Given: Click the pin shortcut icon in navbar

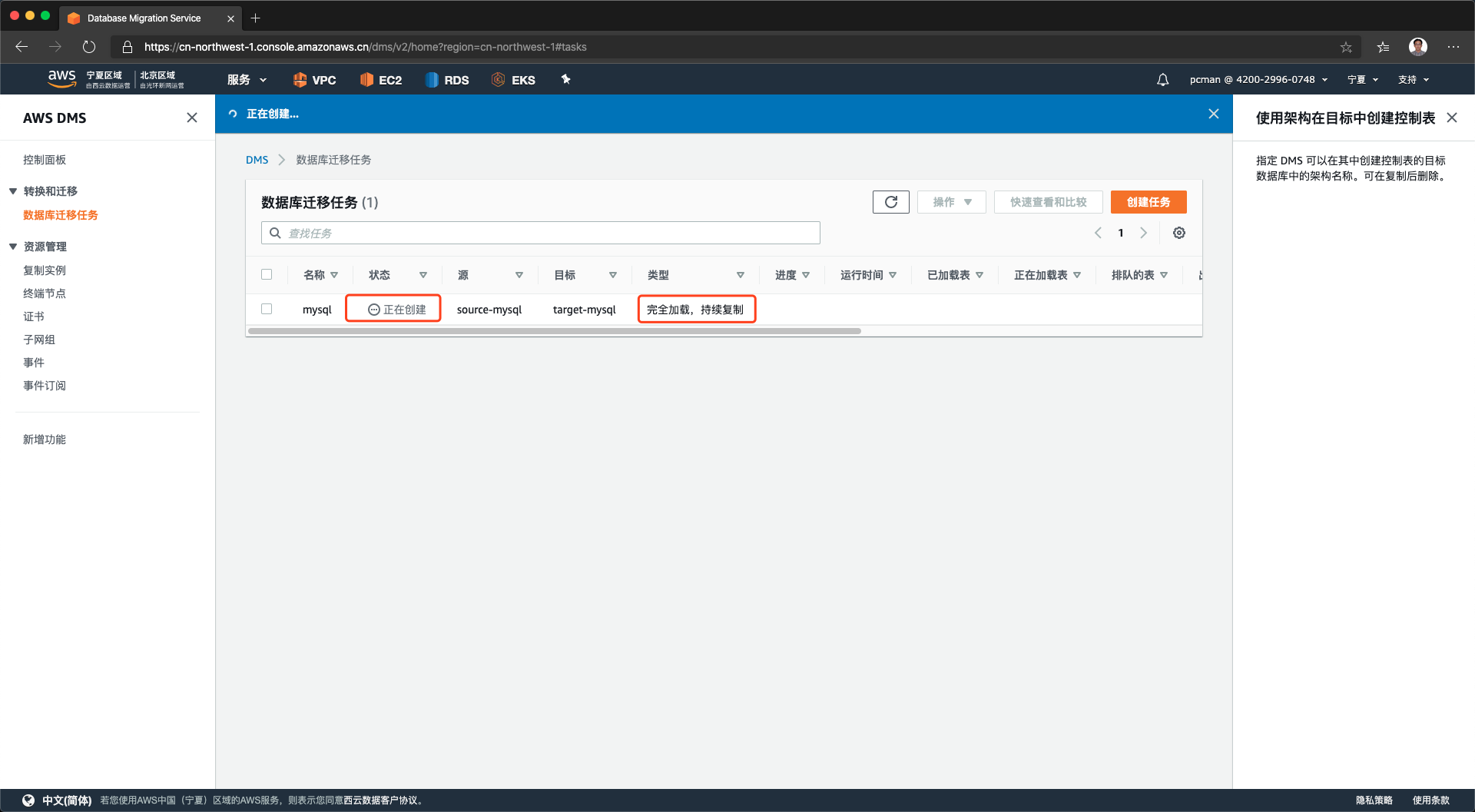Looking at the screenshot, I should click(x=565, y=80).
